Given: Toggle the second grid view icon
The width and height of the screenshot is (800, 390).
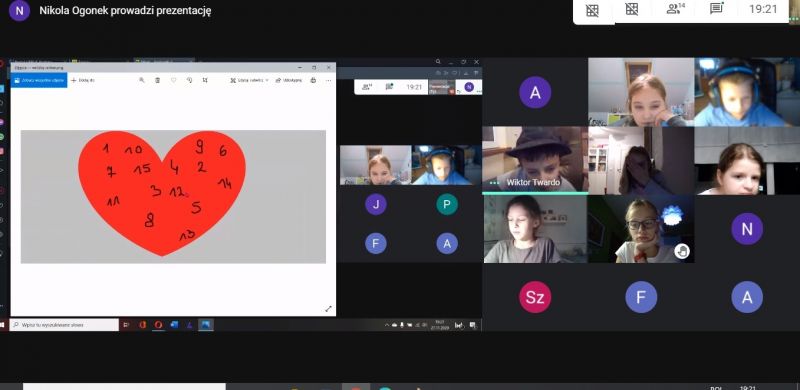Looking at the screenshot, I should [x=632, y=9].
